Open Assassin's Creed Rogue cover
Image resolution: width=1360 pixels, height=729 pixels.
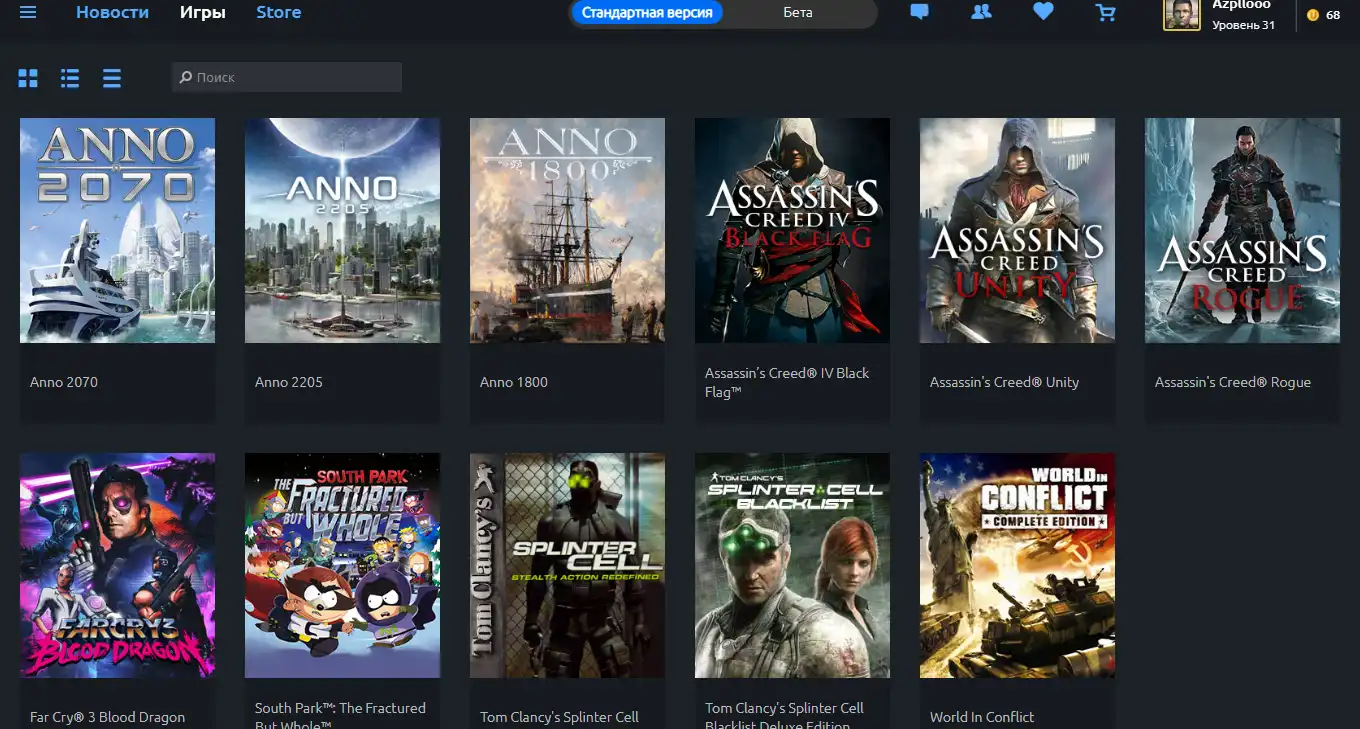(x=1242, y=231)
